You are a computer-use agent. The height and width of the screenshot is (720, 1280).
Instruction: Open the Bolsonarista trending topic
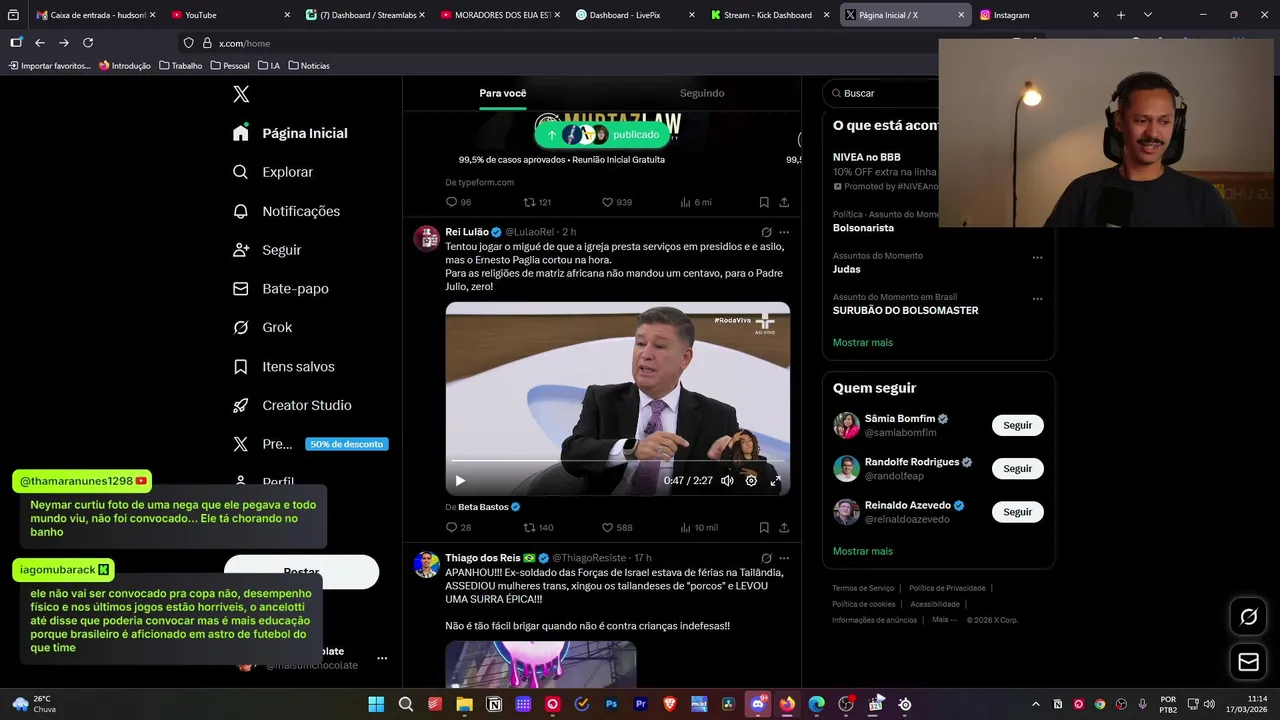point(863,228)
